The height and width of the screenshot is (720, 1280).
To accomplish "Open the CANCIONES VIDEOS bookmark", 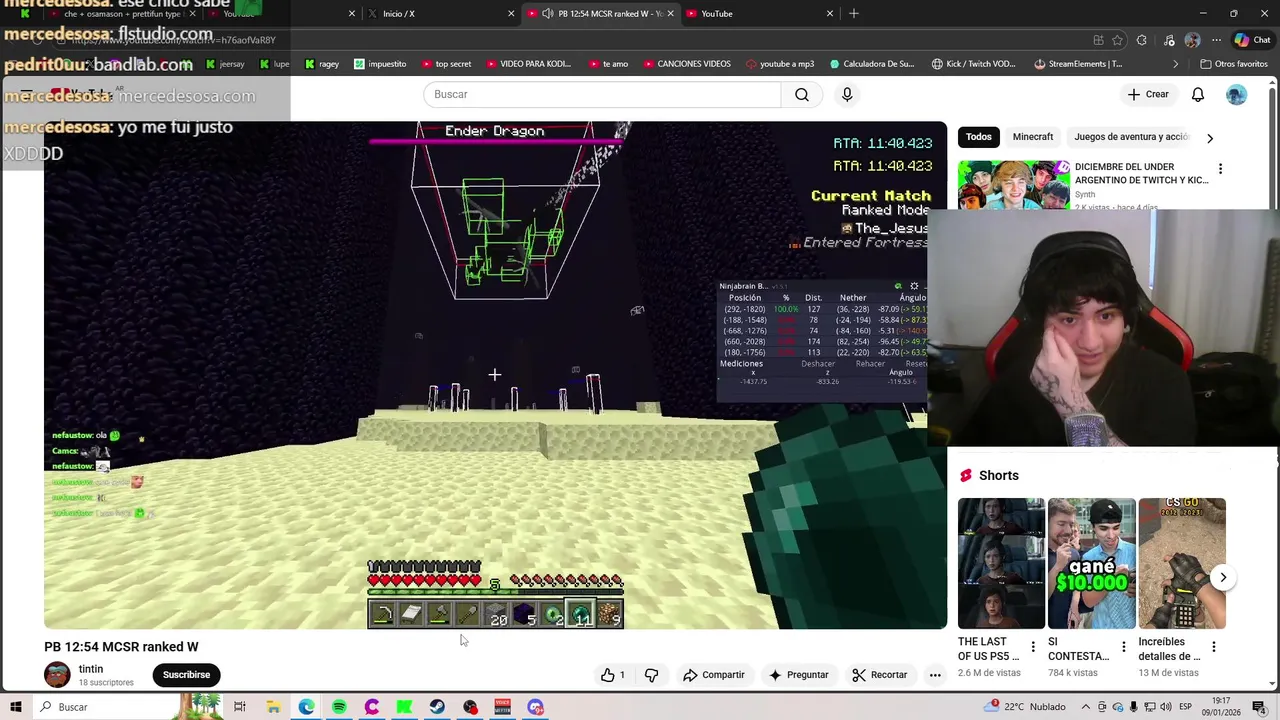I will 687,64.
